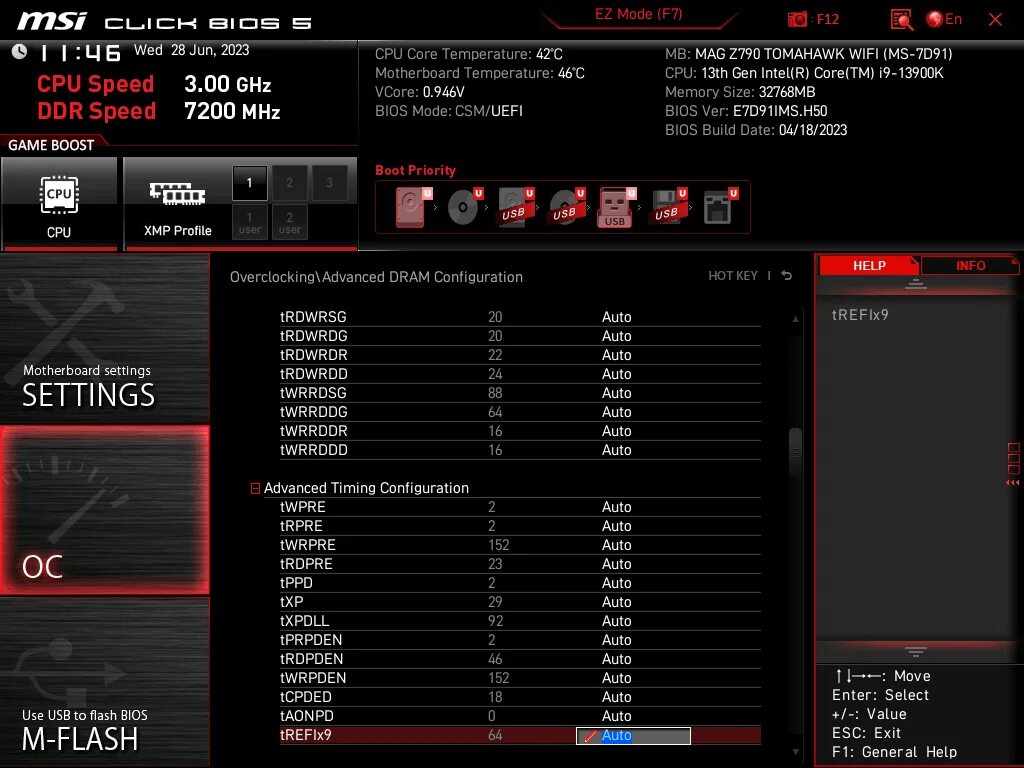Select XMP user profile 2
Image resolution: width=1024 pixels, height=768 pixels.
click(289, 223)
